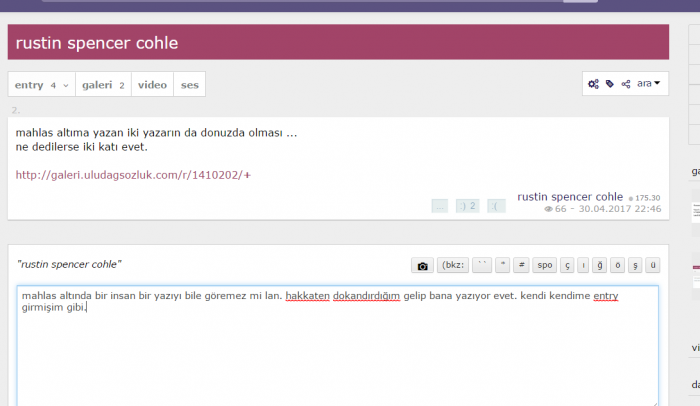Downvote entry with the :( button
Viewport: 700px width, 406px height.
pos(496,206)
